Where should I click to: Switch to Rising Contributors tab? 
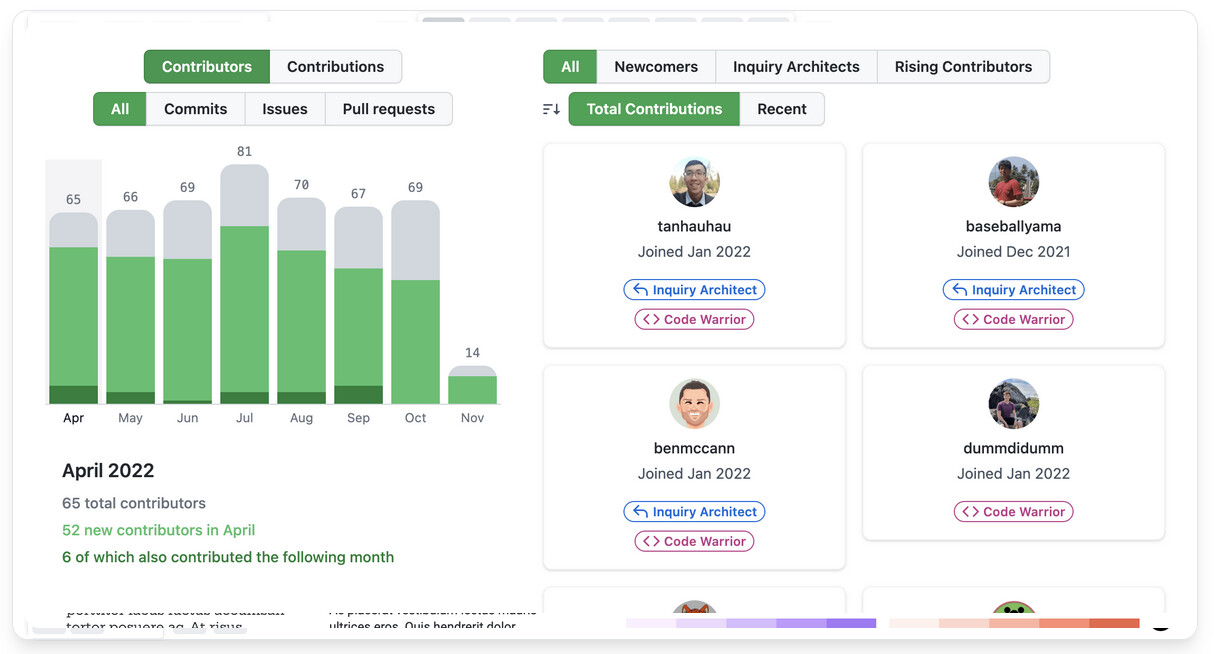coord(962,67)
